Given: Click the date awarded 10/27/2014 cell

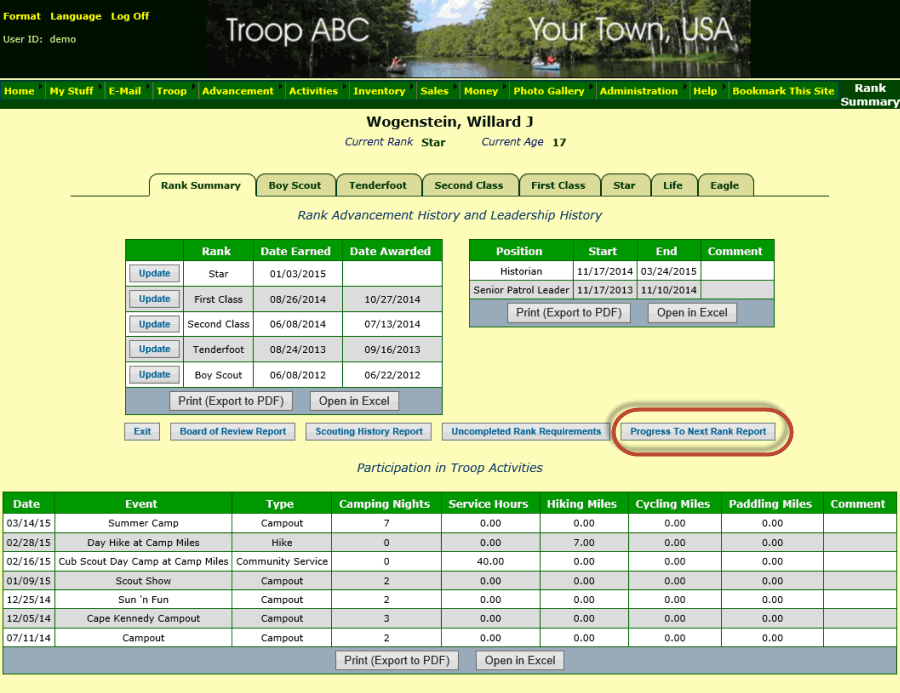Looking at the screenshot, I should [x=392, y=299].
